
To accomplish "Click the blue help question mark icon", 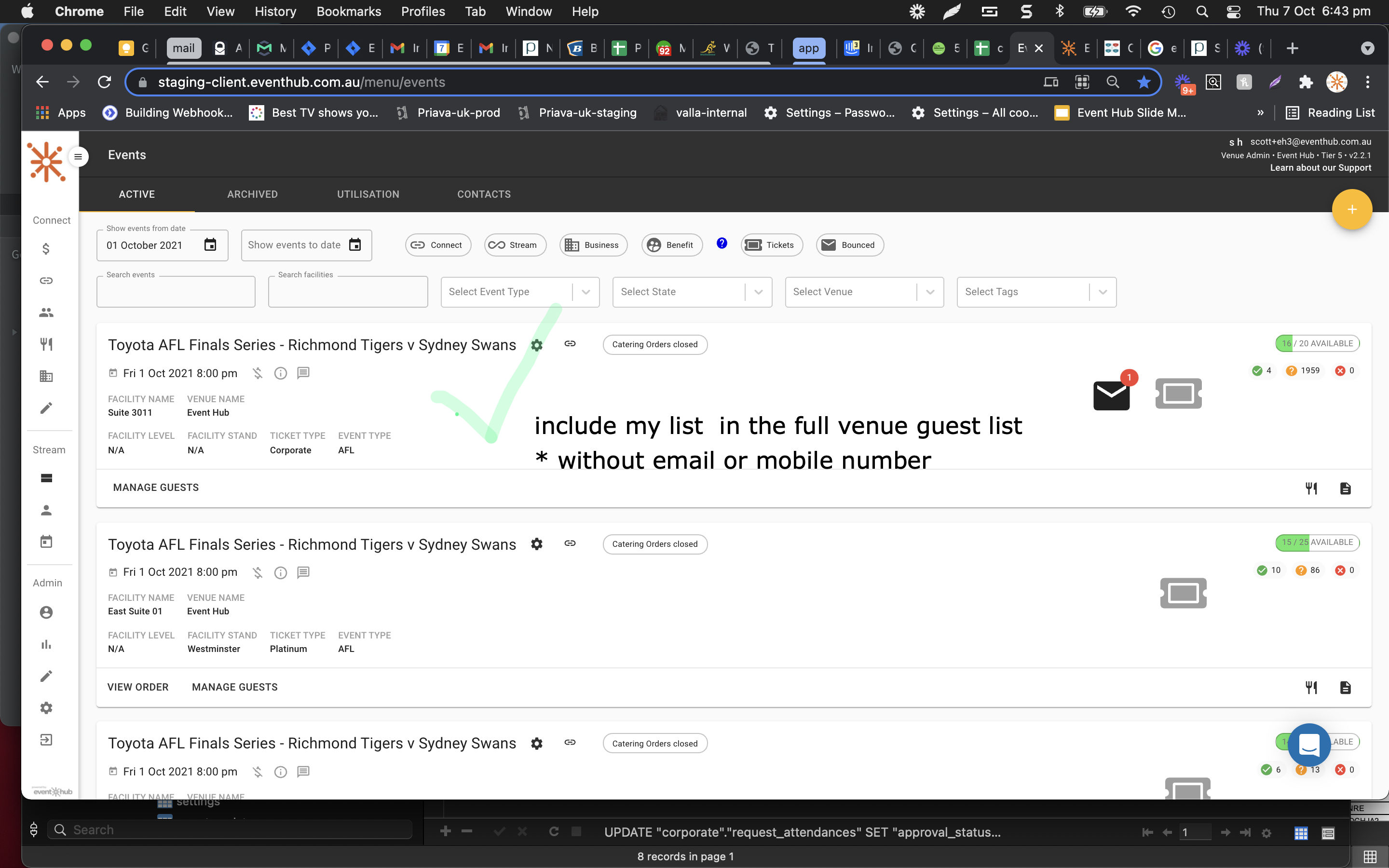I will tap(722, 244).
